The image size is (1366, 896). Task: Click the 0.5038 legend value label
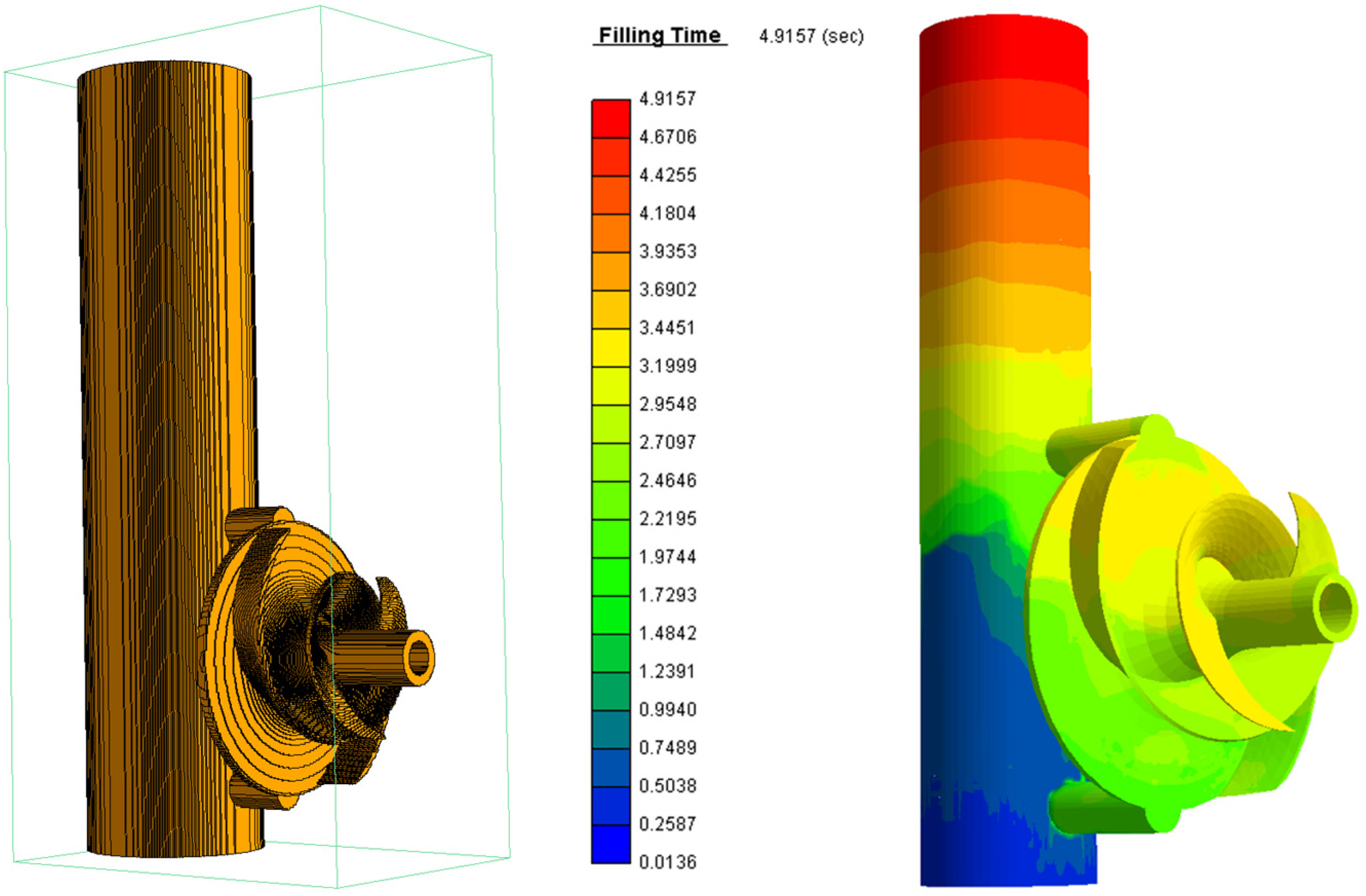click(x=668, y=785)
